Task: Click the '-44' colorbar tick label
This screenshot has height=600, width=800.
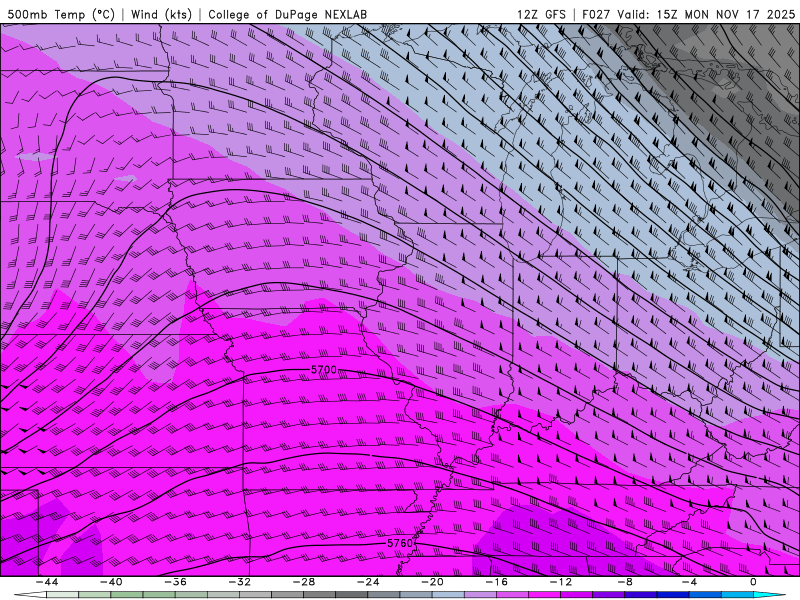Action: click(47, 582)
